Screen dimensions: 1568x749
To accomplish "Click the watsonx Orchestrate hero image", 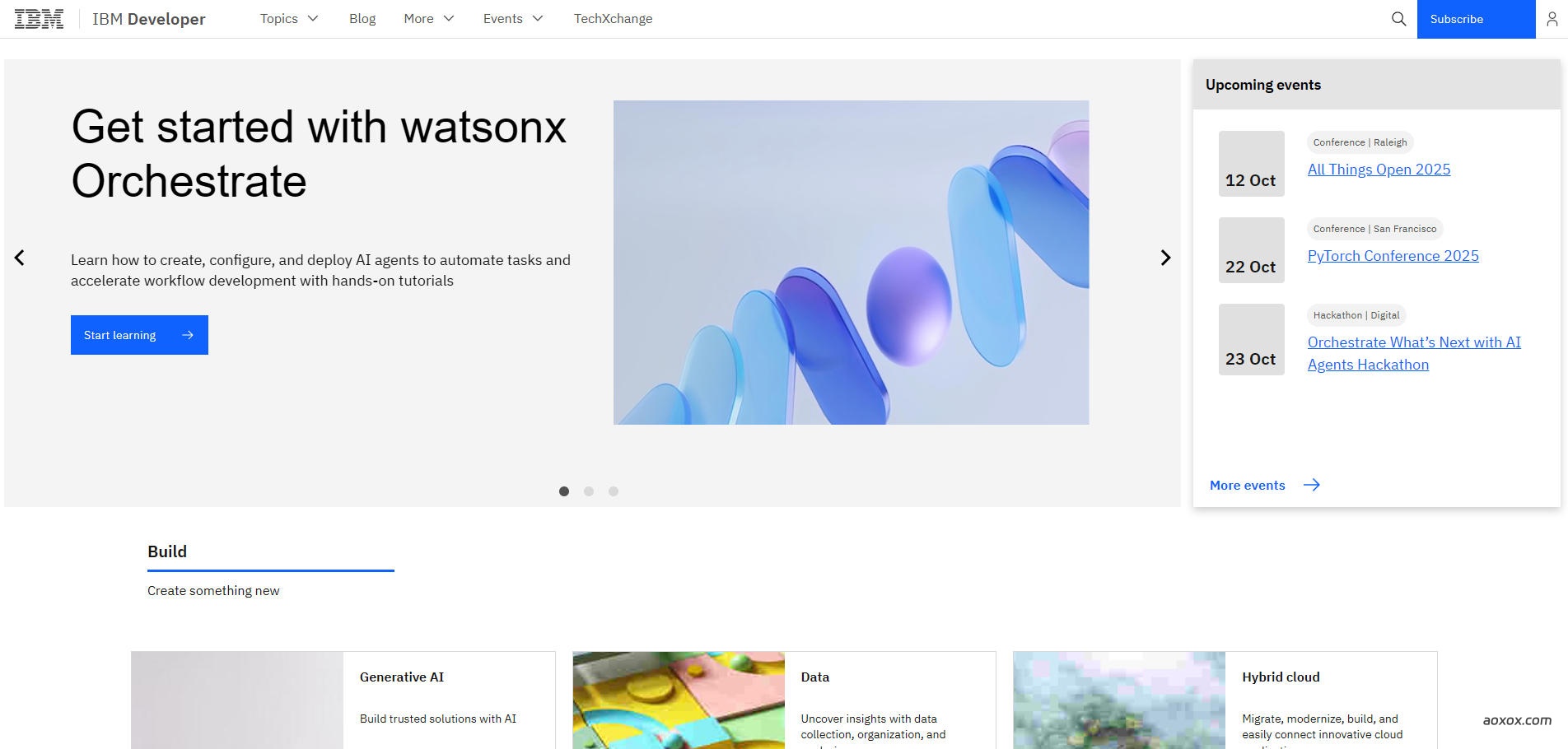I will tap(852, 263).
